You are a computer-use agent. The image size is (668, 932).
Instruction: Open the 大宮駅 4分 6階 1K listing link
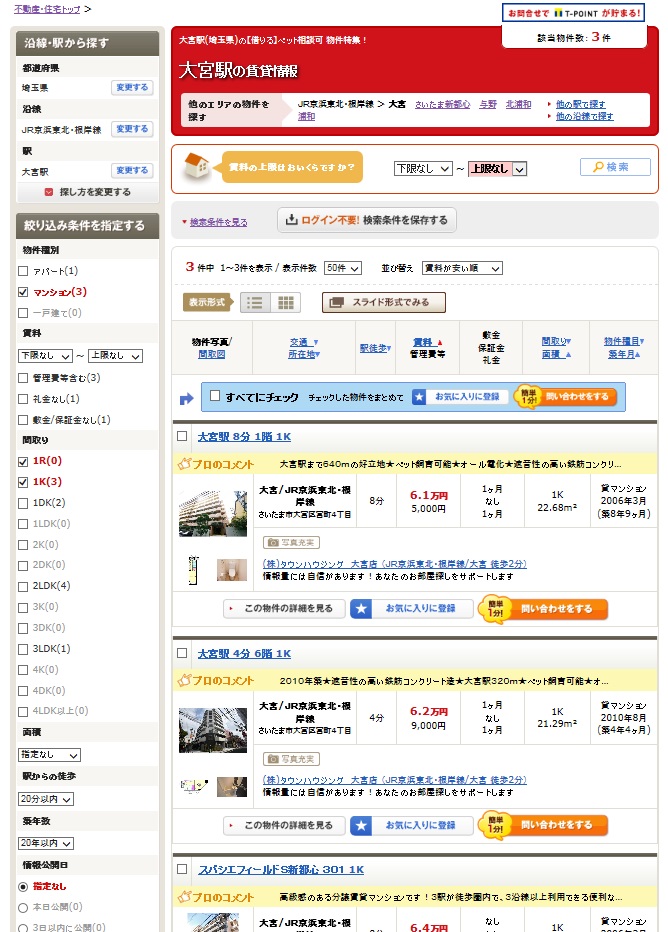(244, 654)
